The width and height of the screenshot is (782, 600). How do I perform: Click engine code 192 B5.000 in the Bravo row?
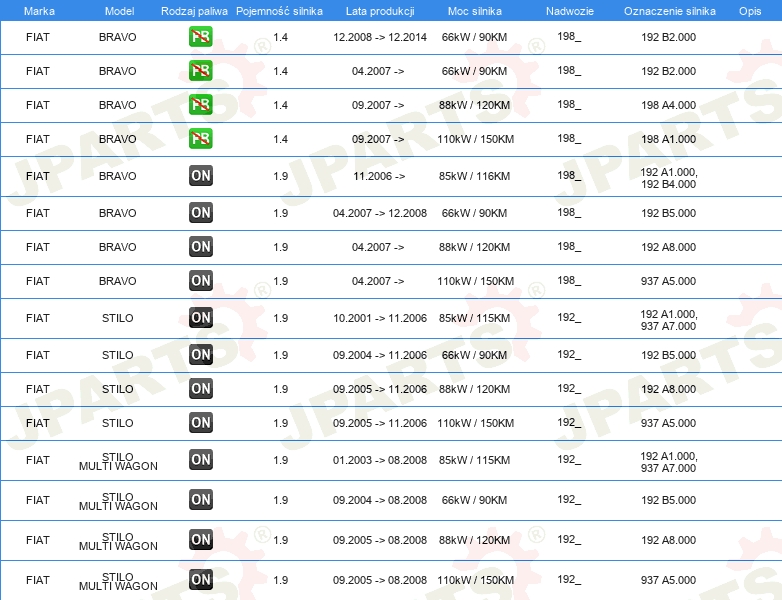point(668,213)
